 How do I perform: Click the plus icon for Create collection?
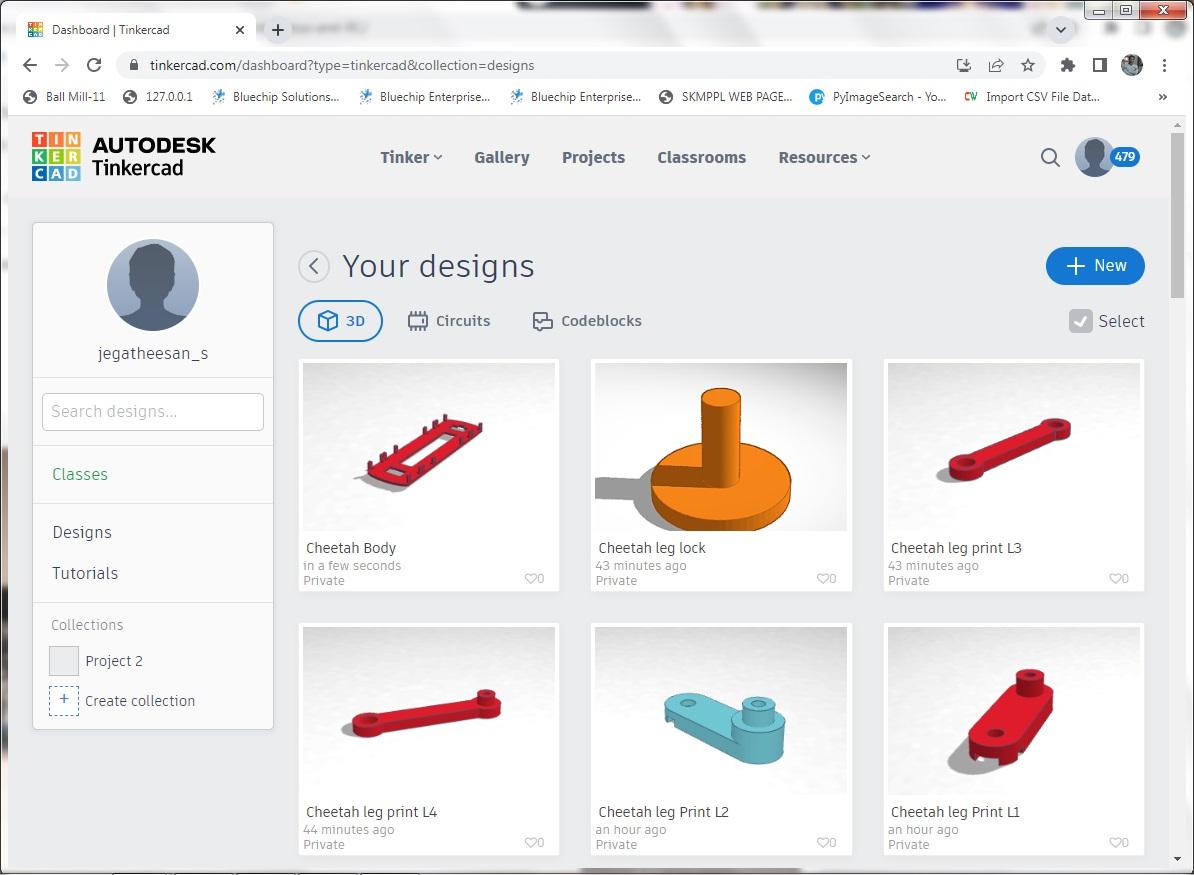tap(64, 701)
